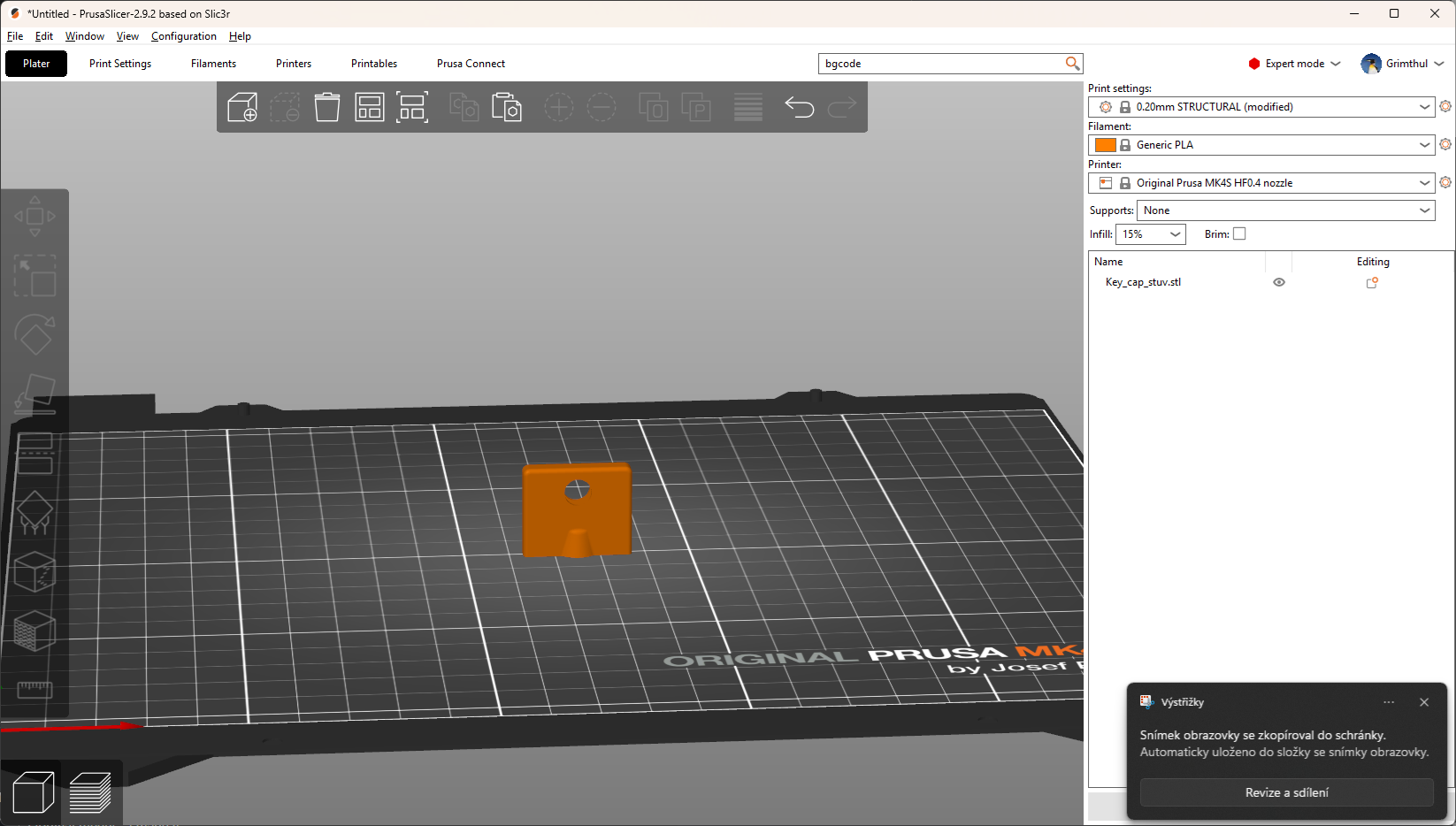This screenshot has height=826, width=1456.
Task: Select Key_cap_stuv.stl in the object list
Action: (x=1143, y=283)
